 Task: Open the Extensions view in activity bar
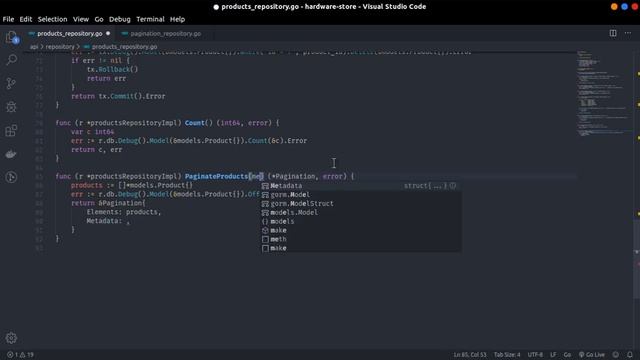(11, 131)
